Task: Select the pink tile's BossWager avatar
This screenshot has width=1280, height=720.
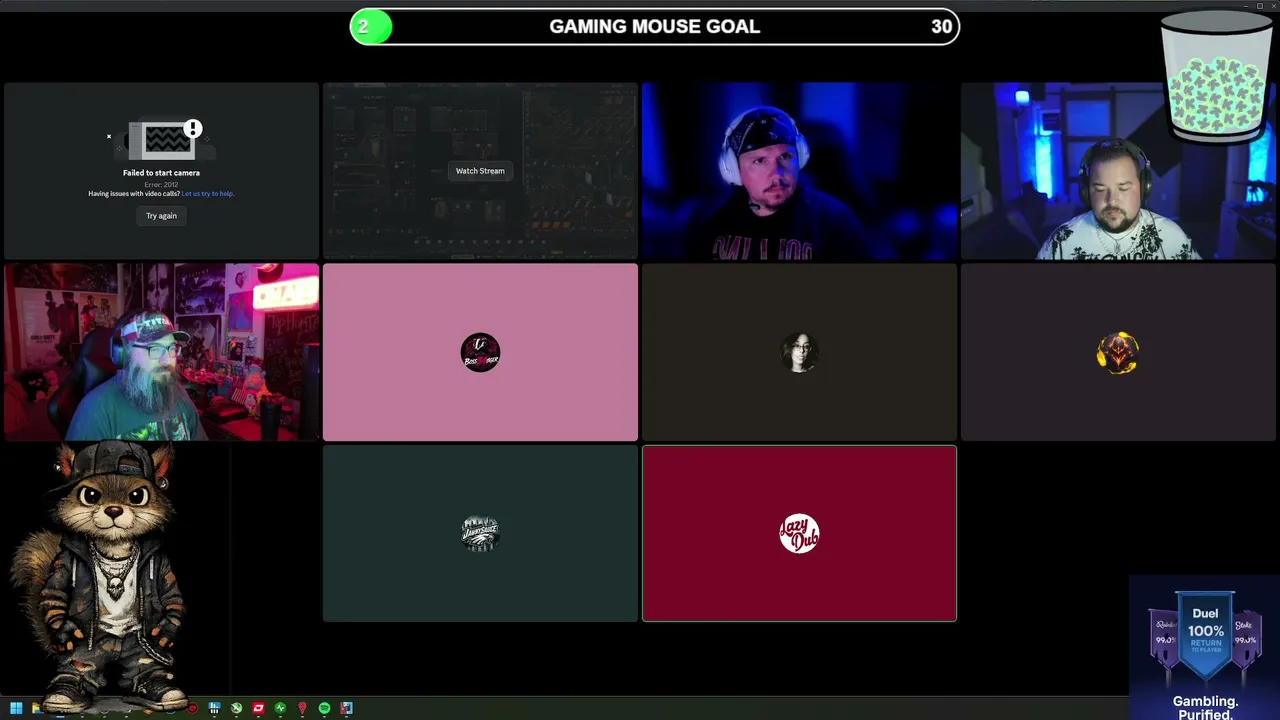Action: tap(480, 352)
